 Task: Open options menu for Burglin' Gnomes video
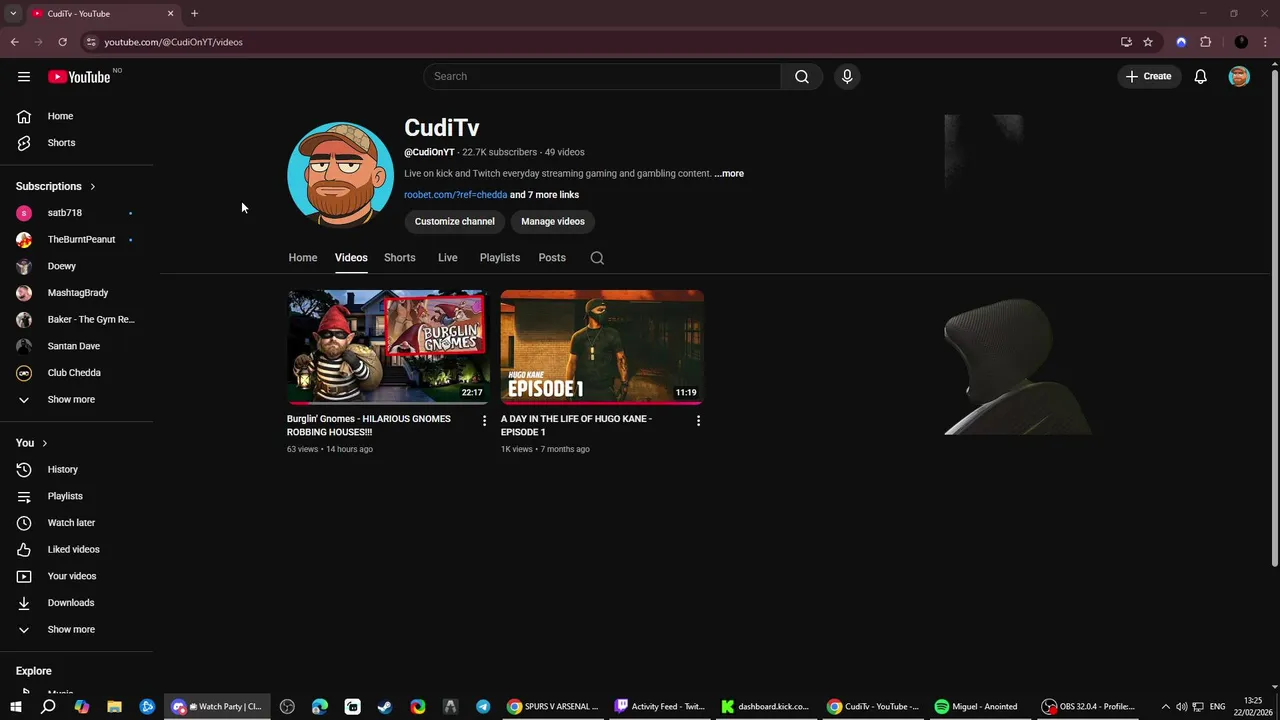[x=485, y=421]
